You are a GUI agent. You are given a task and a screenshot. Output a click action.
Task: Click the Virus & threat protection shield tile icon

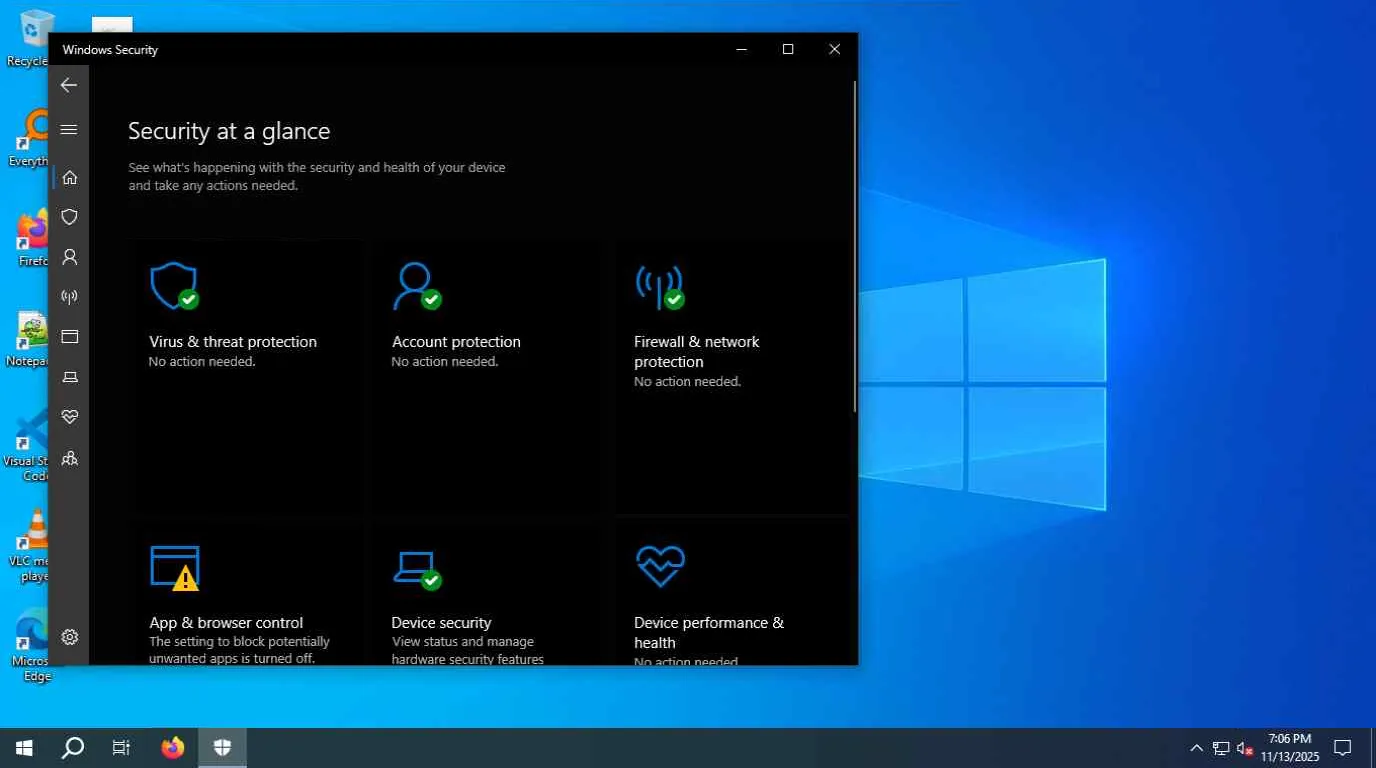174,286
